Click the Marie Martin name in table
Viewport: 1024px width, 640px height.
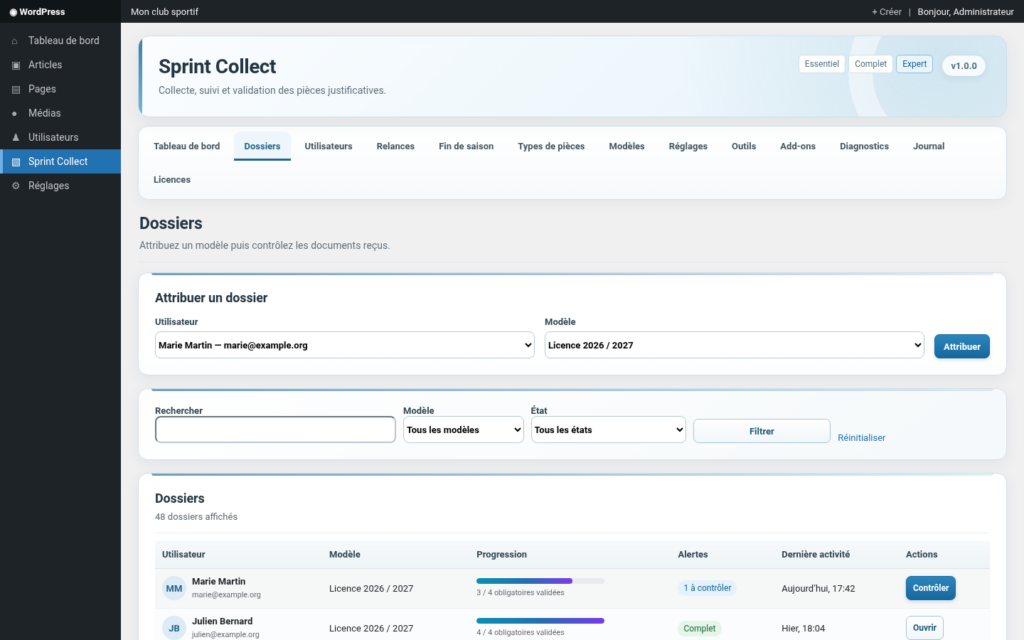point(219,581)
